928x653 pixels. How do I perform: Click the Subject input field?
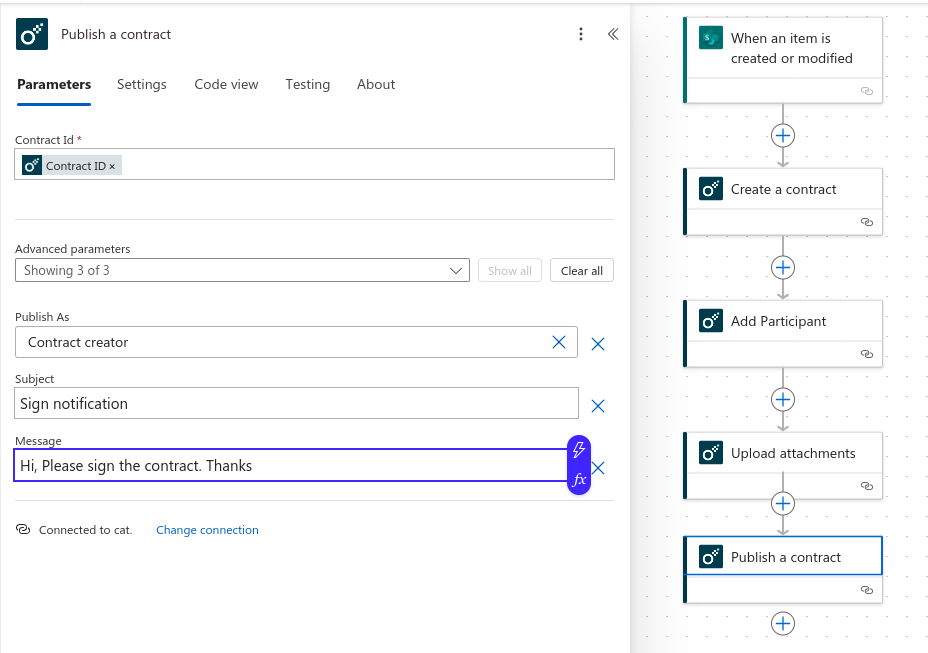297,403
